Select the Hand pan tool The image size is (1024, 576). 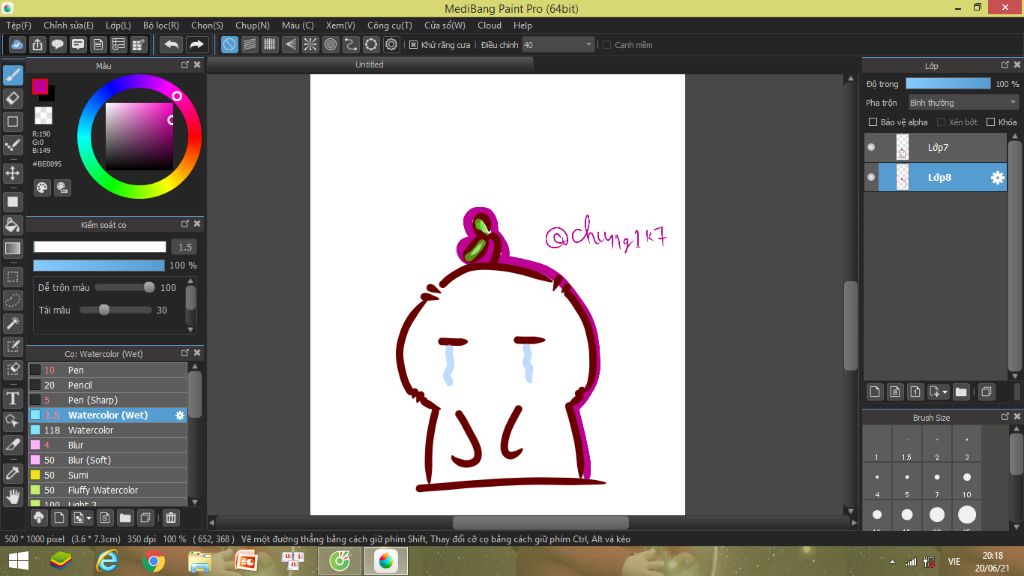point(12,497)
